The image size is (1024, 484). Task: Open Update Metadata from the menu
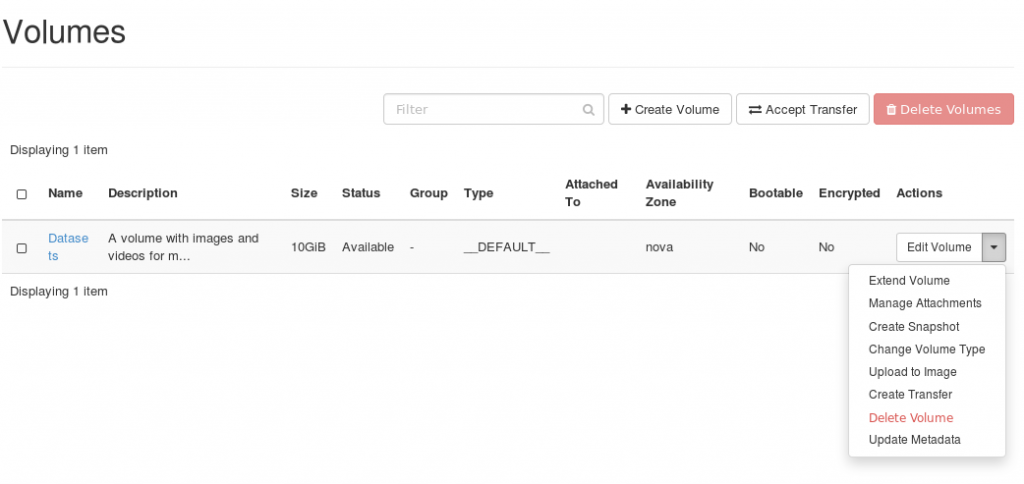coord(914,441)
